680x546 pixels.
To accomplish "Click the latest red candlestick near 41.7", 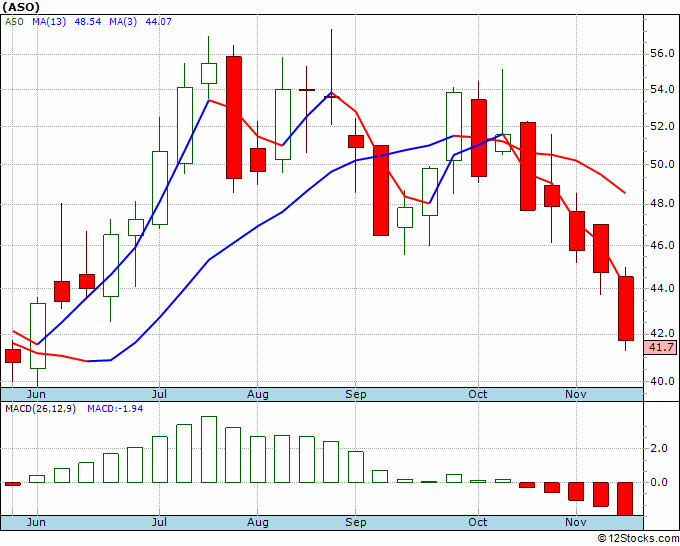I will (x=625, y=308).
